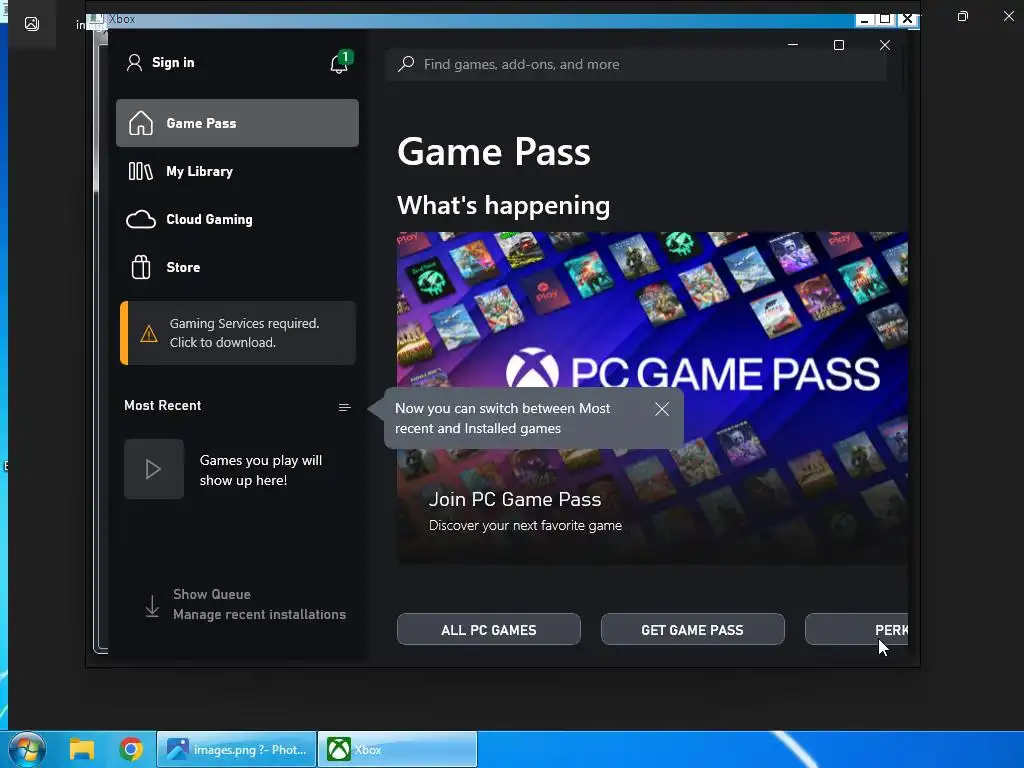1024x768 pixels.
Task: Open the Most Recent sort menu icon
Action: tap(344, 408)
